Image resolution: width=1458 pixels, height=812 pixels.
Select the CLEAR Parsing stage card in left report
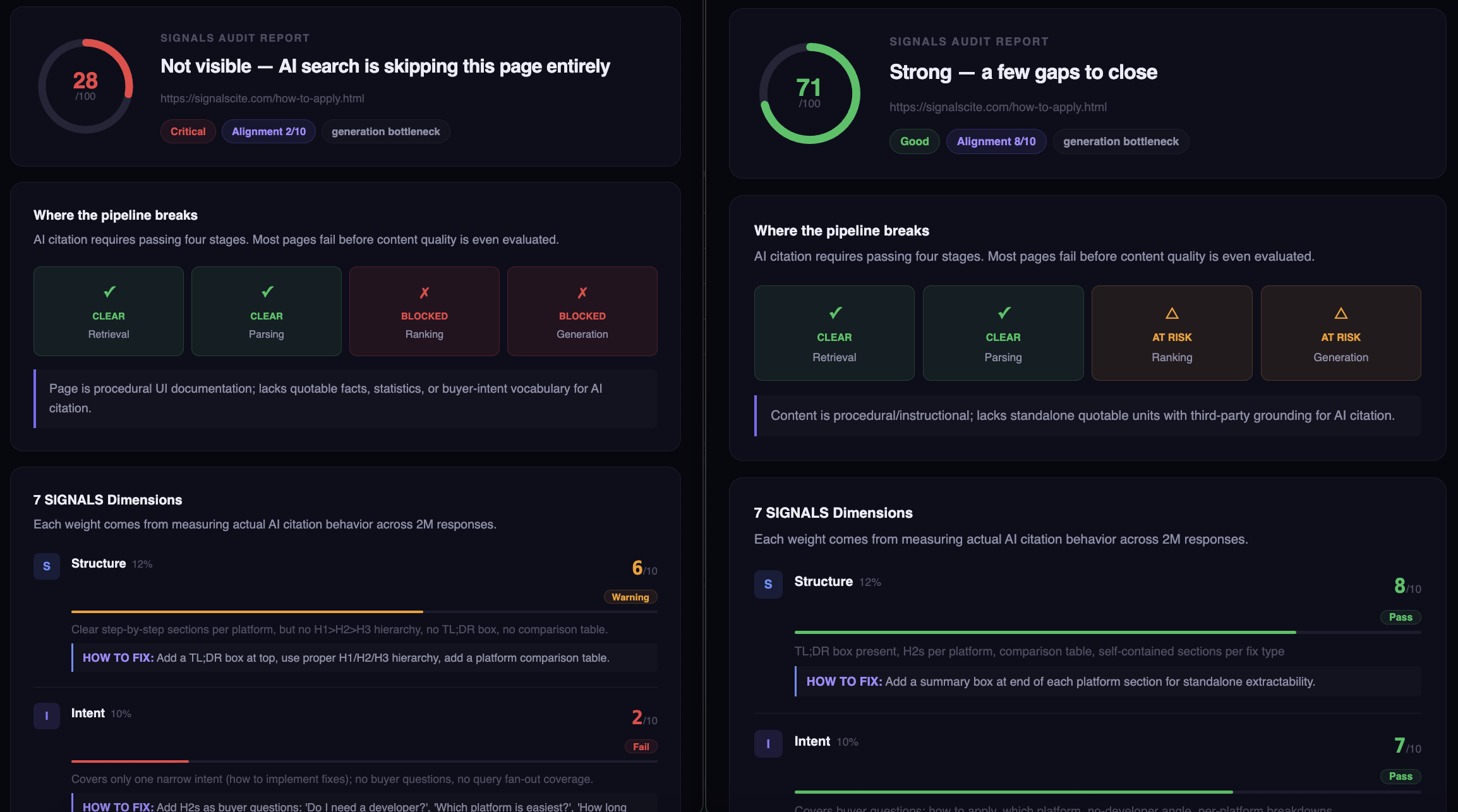click(267, 311)
